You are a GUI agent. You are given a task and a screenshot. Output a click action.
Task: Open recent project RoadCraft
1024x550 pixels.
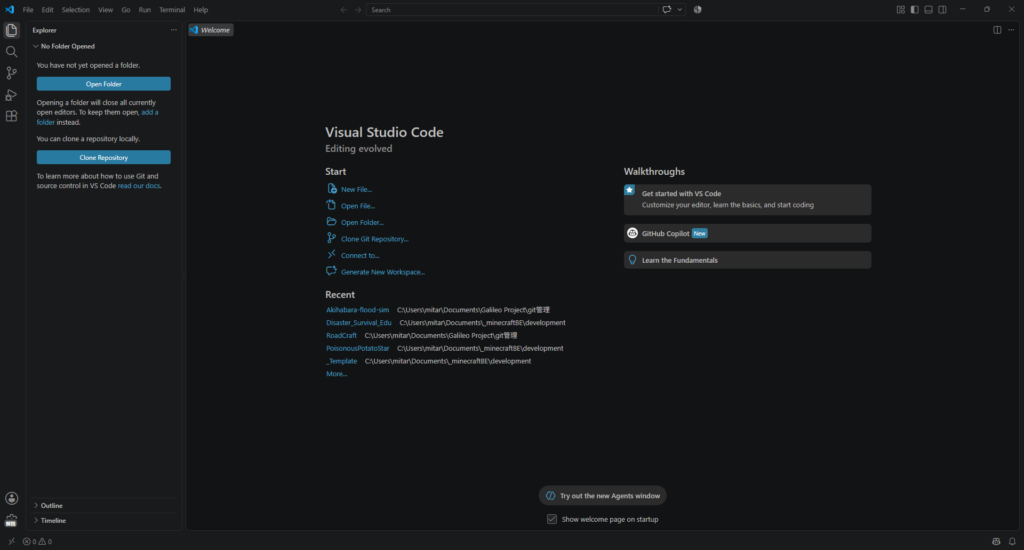341,335
